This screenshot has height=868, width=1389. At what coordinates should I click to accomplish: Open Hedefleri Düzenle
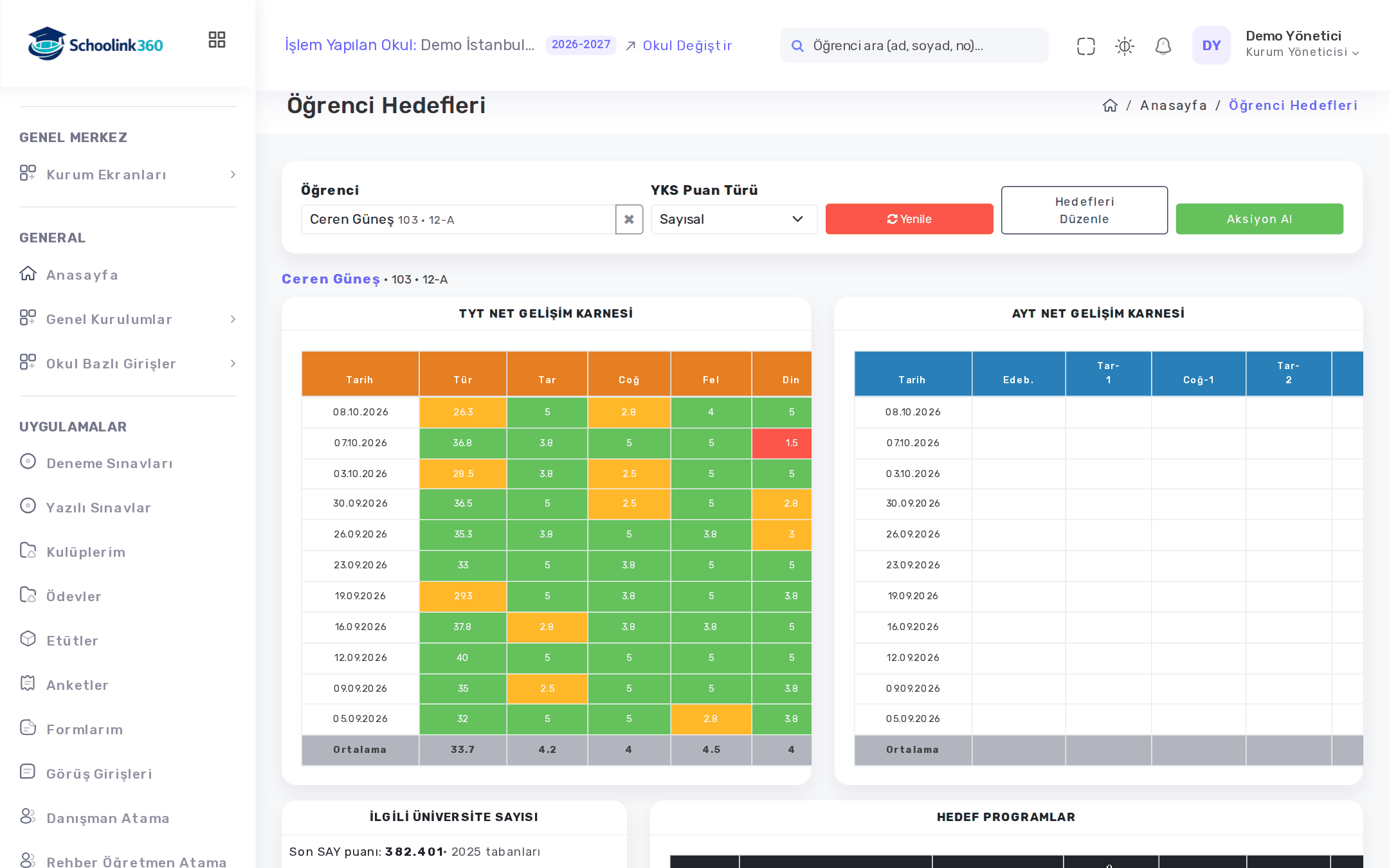tap(1084, 210)
